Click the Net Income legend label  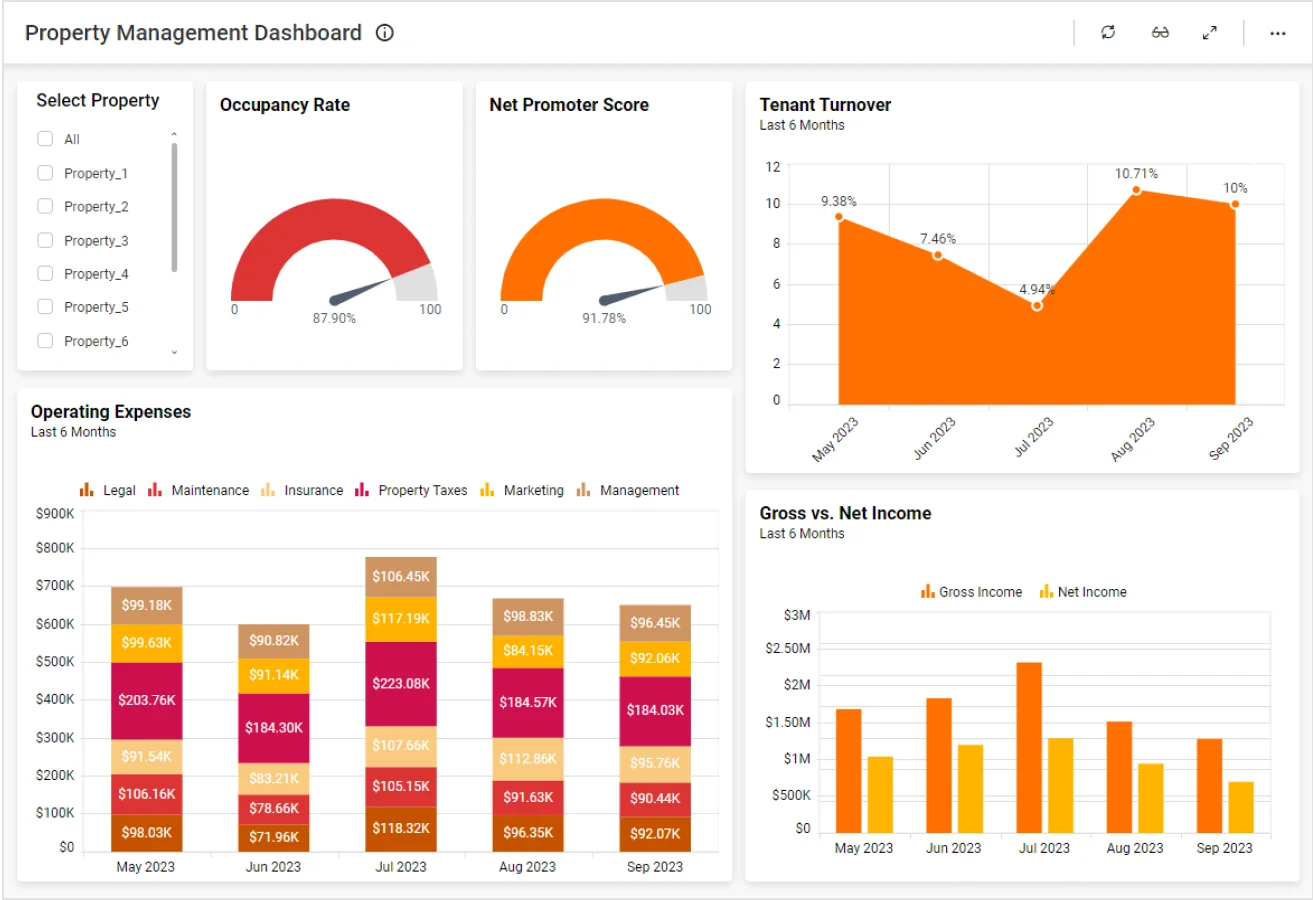point(1092,592)
